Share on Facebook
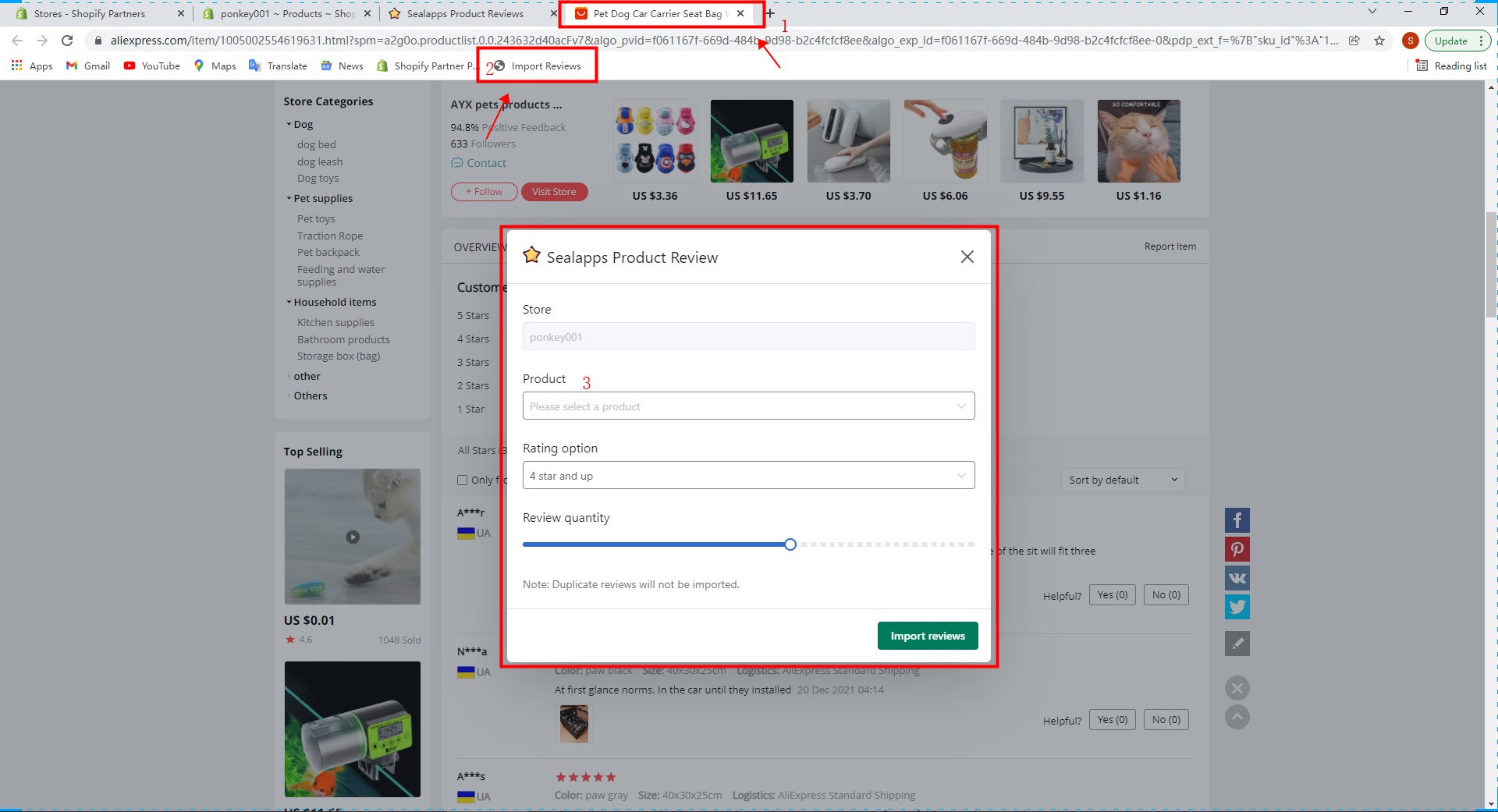 (1237, 520)
